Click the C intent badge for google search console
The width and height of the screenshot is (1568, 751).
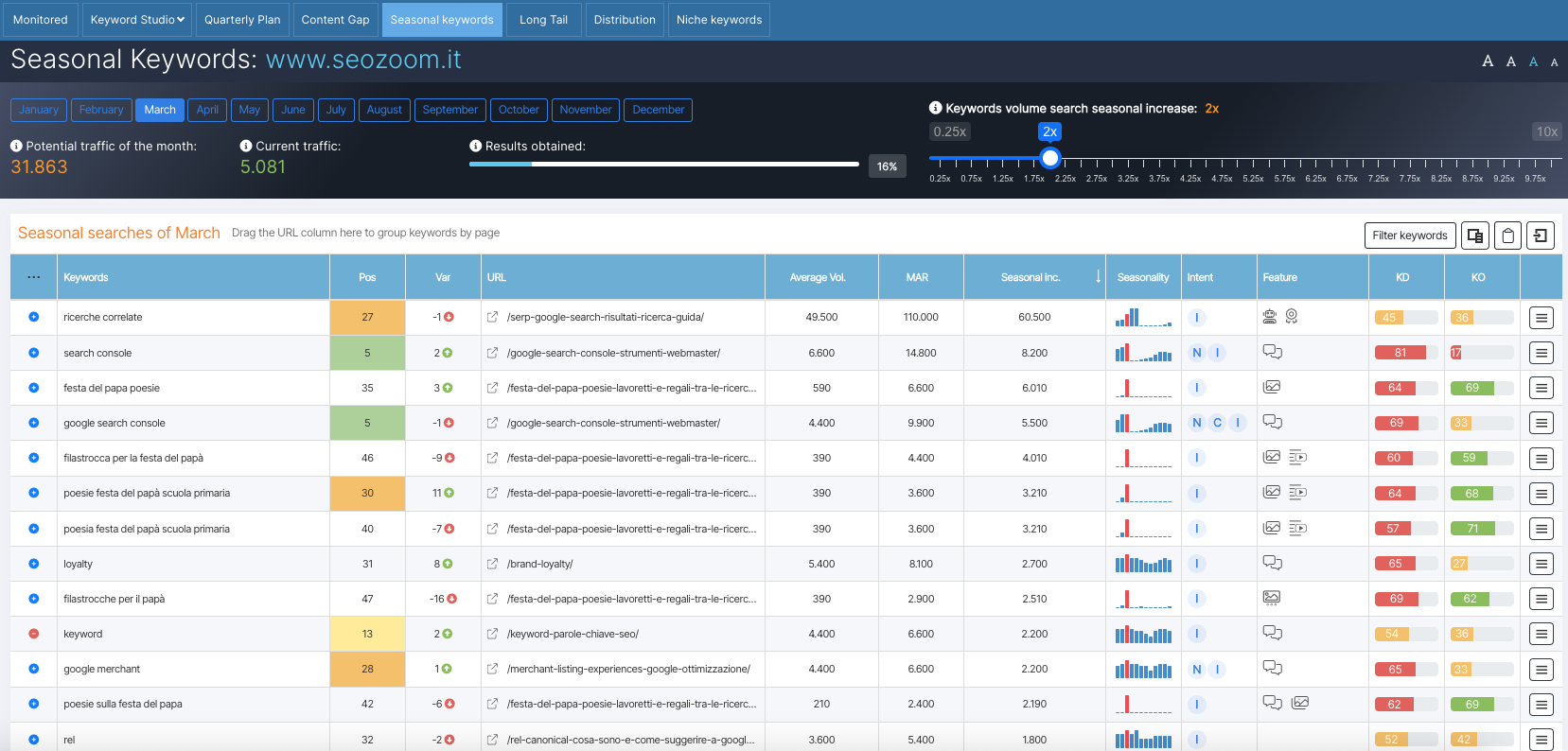click(x=1217, y=423)
